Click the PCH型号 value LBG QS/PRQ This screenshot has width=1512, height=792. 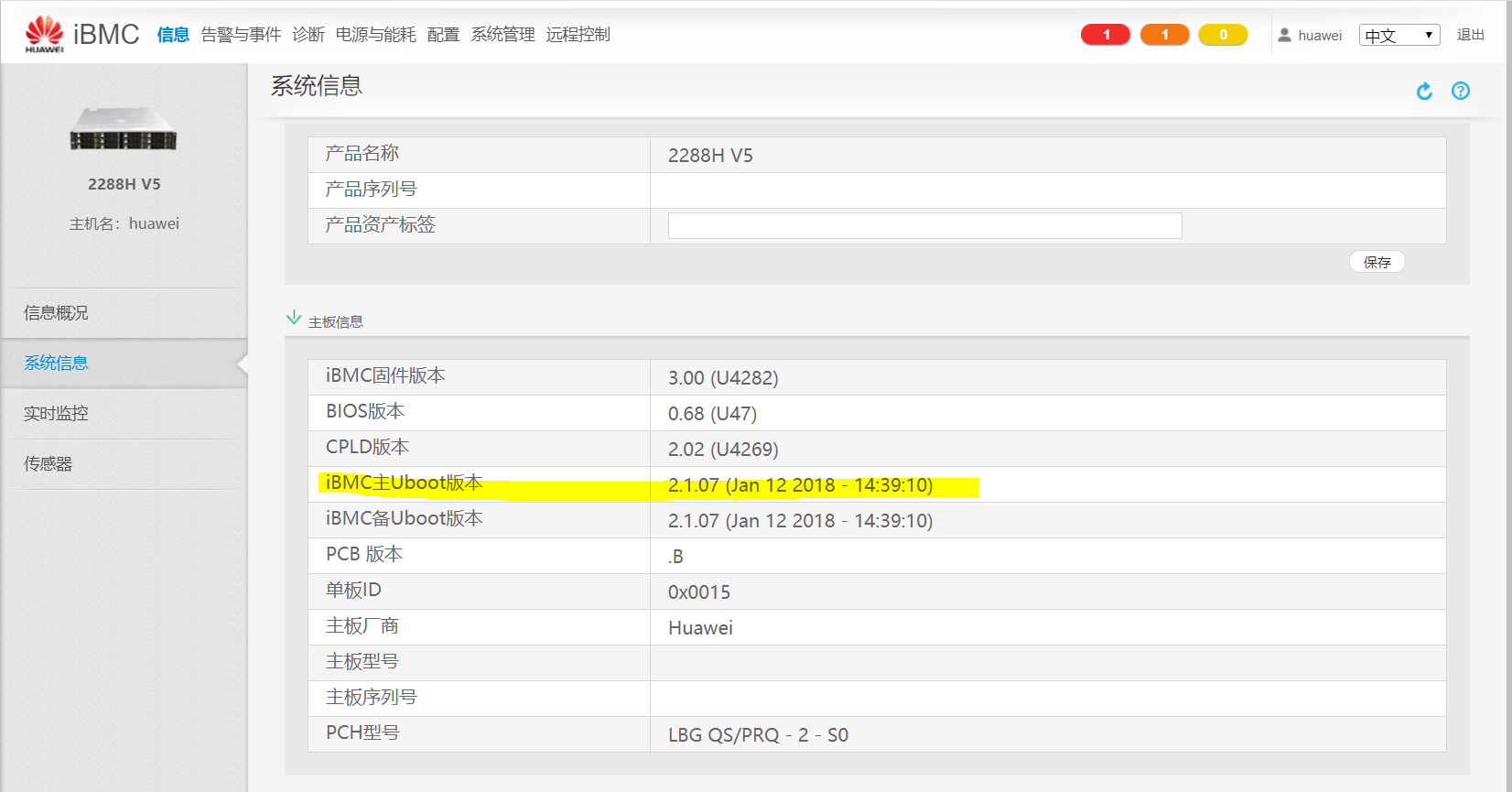(758, 735)
